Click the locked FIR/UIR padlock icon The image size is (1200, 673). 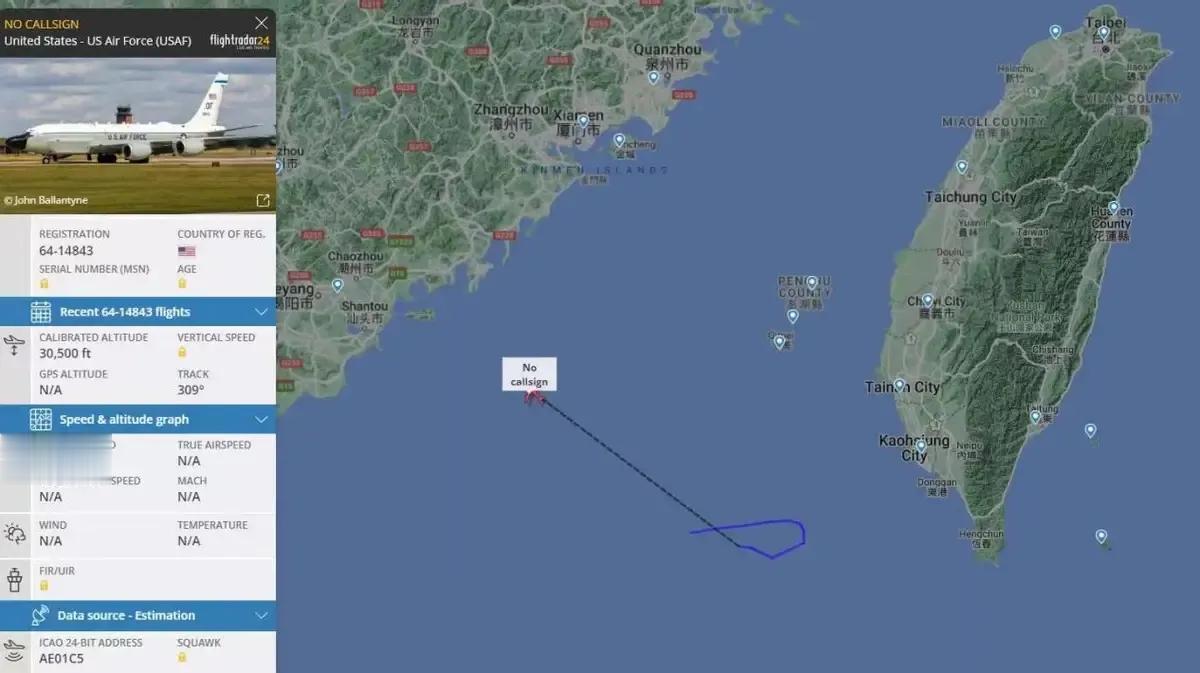point(44,585)
